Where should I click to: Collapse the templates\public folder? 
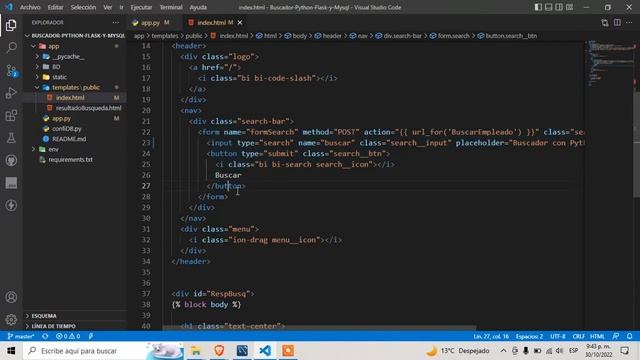pyautogui.click(x=76, y=87)
